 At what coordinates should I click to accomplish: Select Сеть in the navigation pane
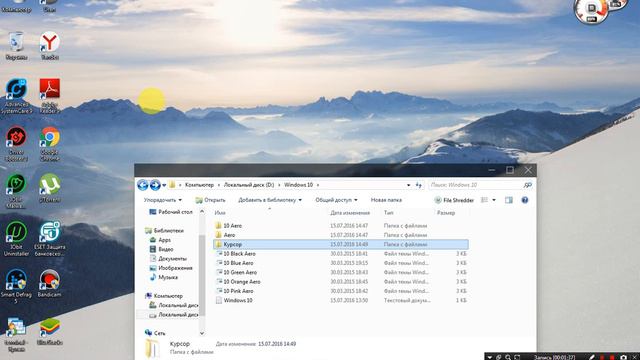(x=155, y=333)
